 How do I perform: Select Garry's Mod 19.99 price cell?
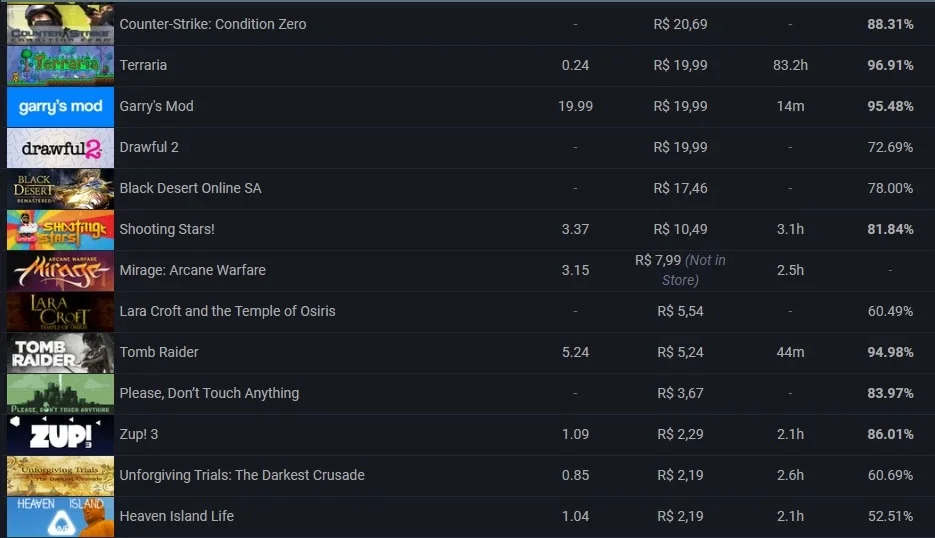575,106
